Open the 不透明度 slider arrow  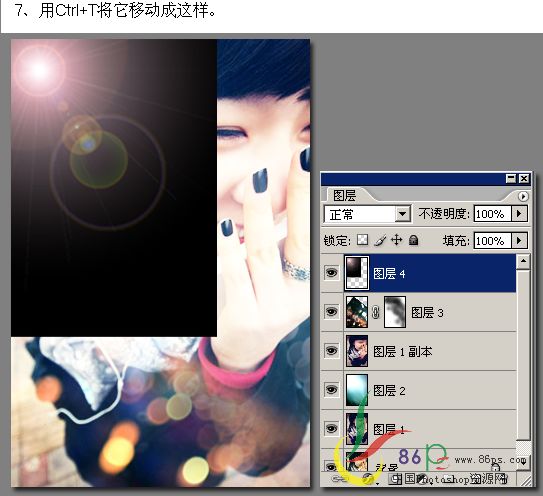[519, 214]
